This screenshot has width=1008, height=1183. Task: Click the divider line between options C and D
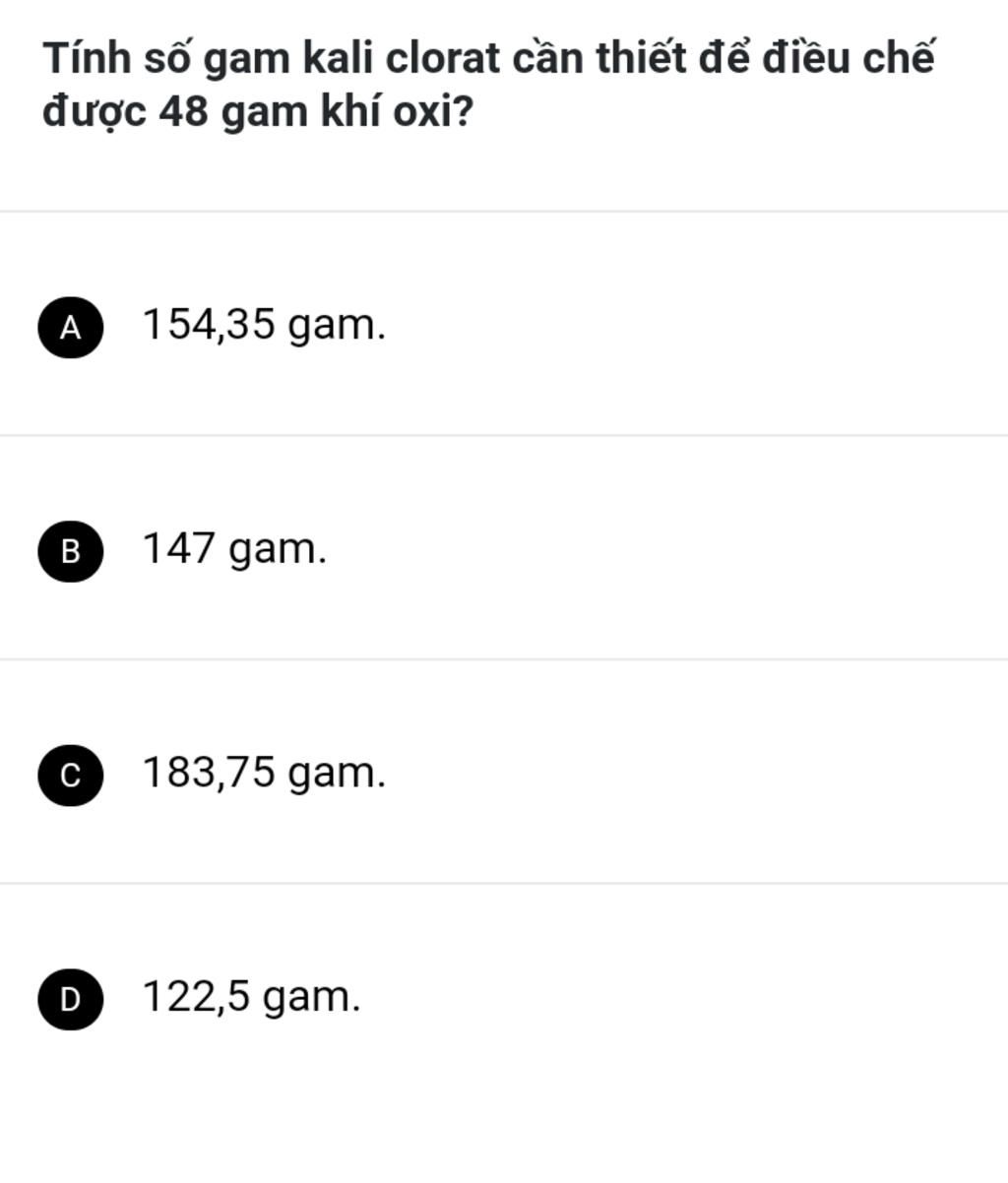tap(504, 883)
